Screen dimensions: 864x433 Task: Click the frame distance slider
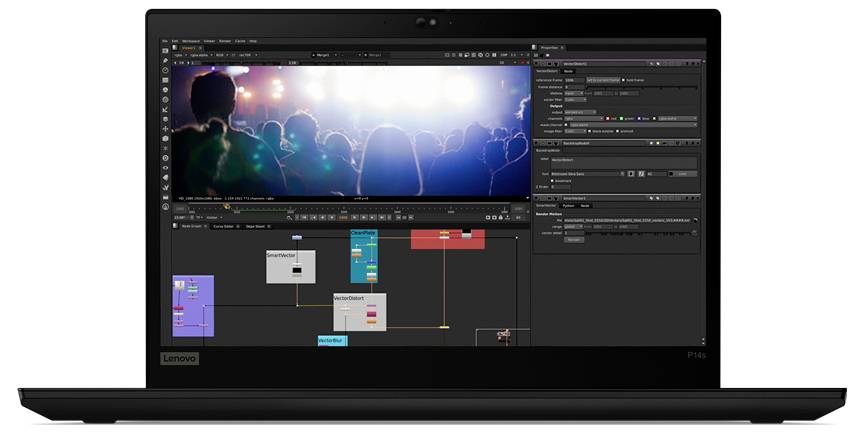(x=642, y=88)
